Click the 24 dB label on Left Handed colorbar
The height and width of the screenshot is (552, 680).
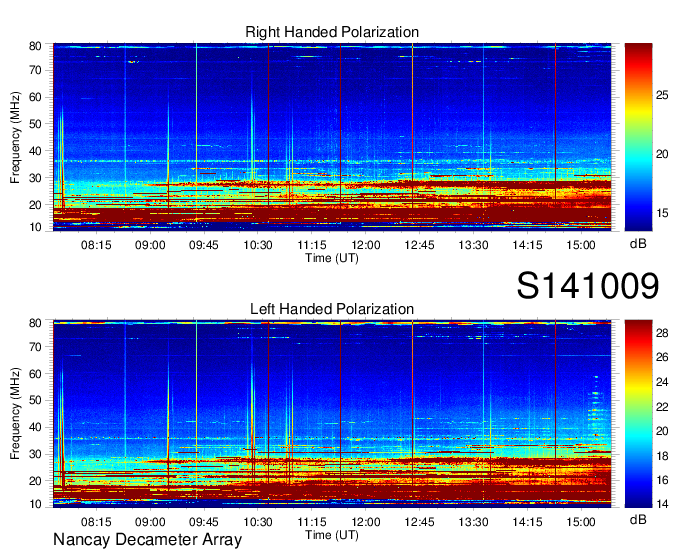click(662, 382)
